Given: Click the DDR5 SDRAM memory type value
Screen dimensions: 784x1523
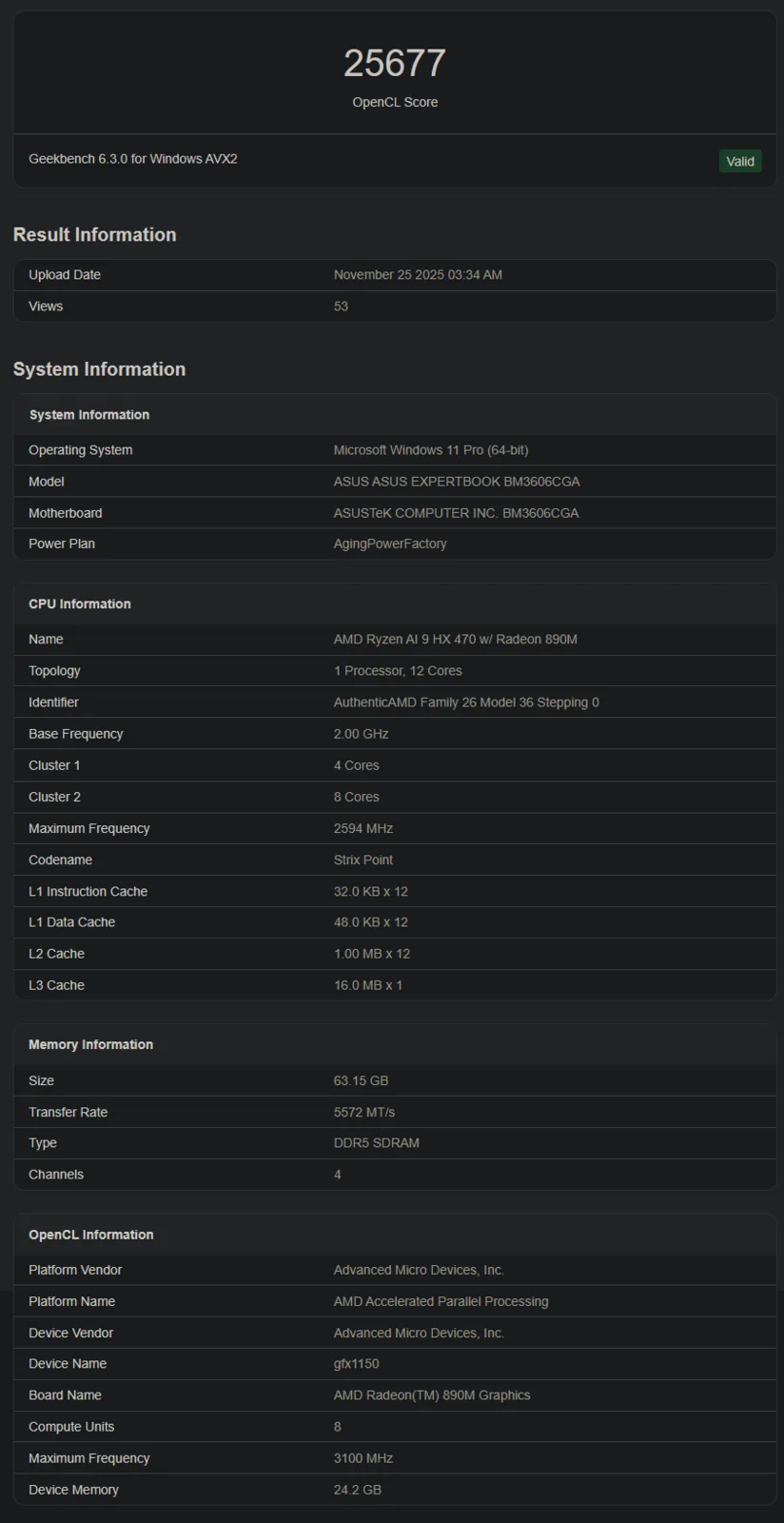Looking at the screenshot, I should pos(376,1143).
